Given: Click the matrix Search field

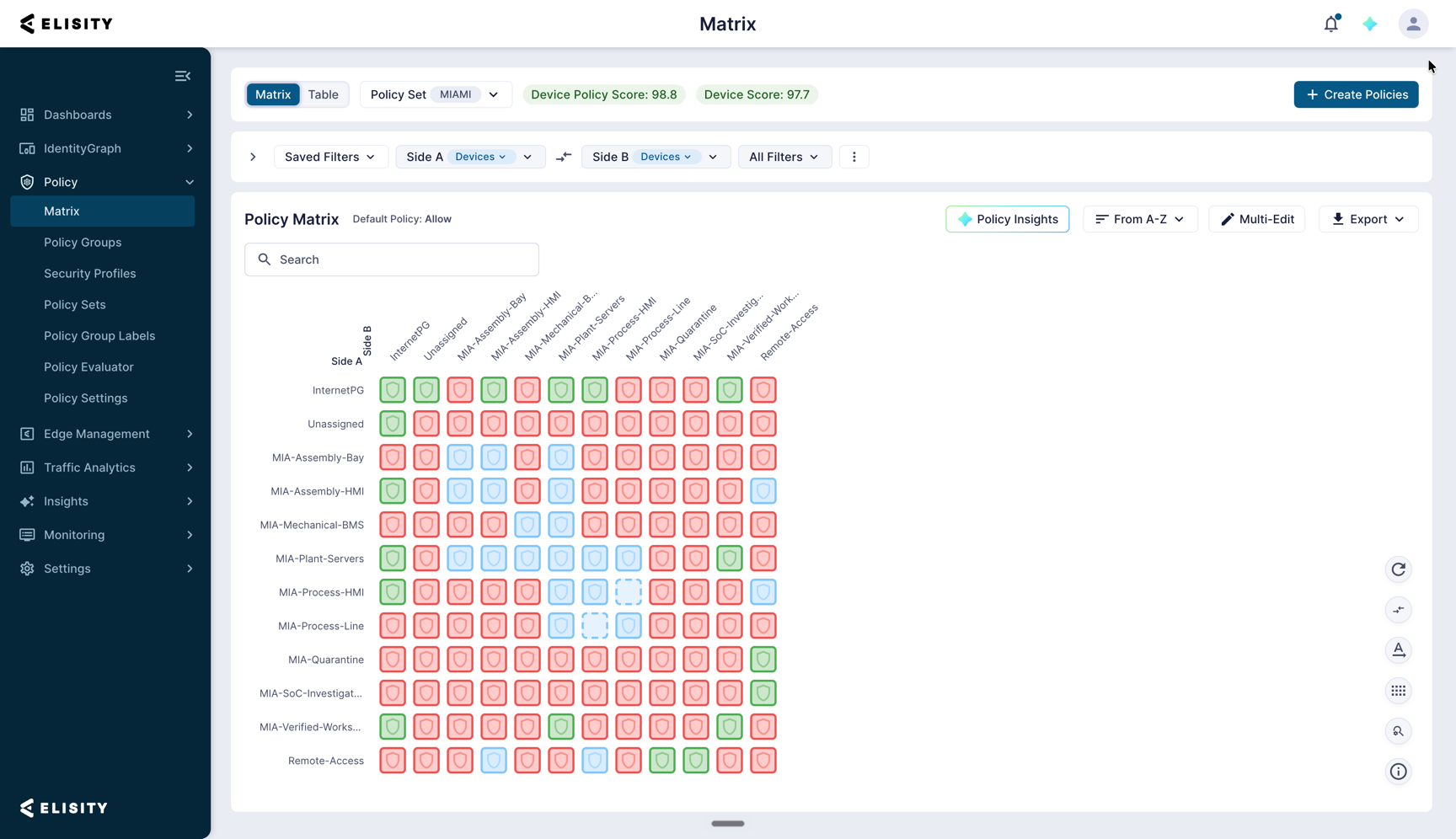Looking at the screenshot, I should click(x=392, y=259).
